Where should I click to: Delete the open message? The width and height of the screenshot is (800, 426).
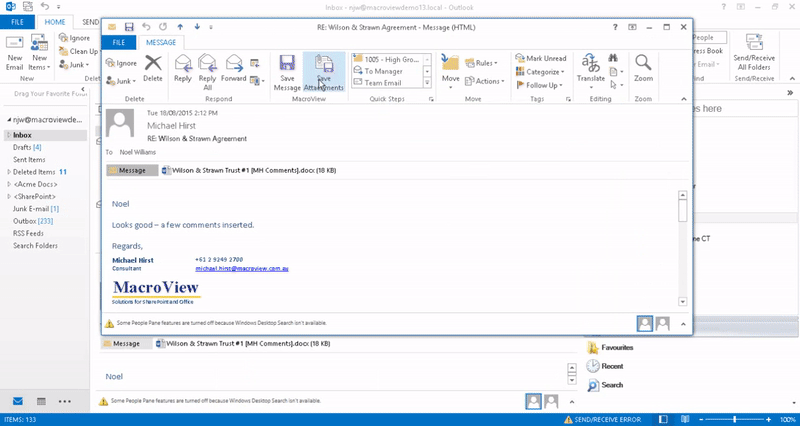tap(153, 68)
